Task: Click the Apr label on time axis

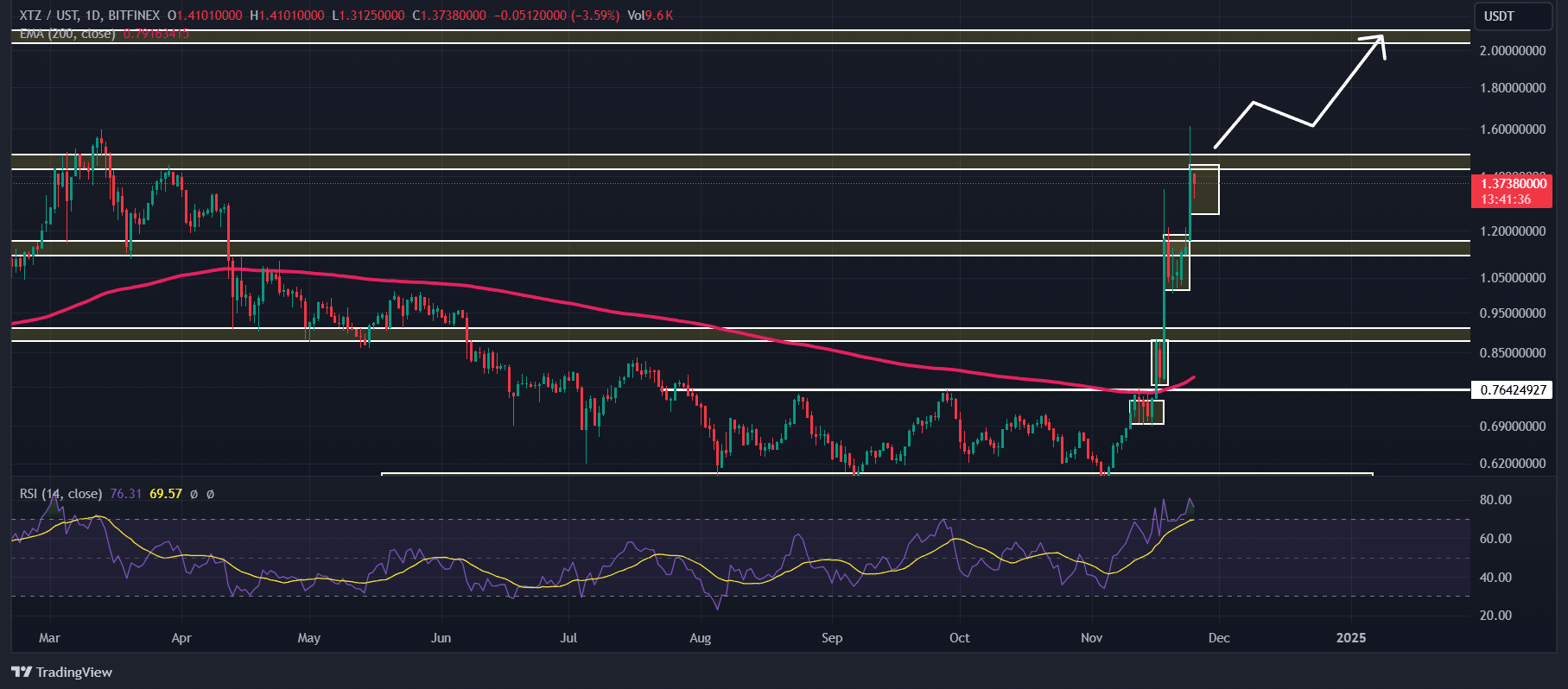Action: tap(181, 638)
